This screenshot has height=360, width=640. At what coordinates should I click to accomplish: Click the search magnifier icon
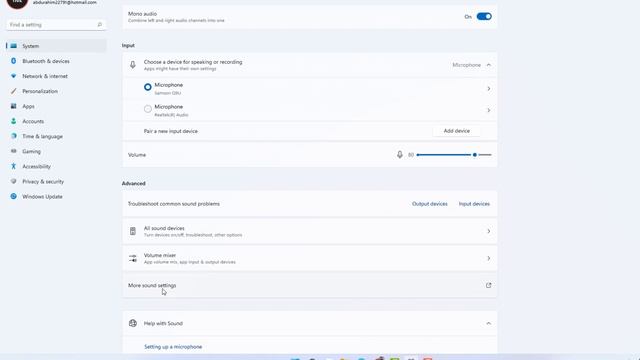(100, 25)
